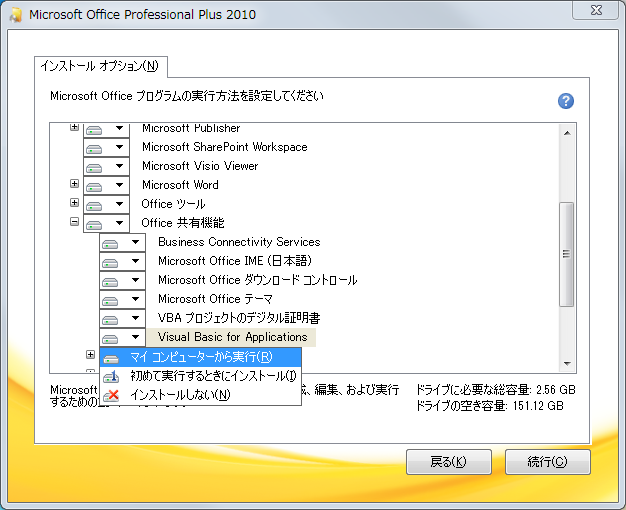Open install dropdown arrow for Microsoft Visio Viewer
This screenshot has height=510, width=626.
(x=119, y=166)
